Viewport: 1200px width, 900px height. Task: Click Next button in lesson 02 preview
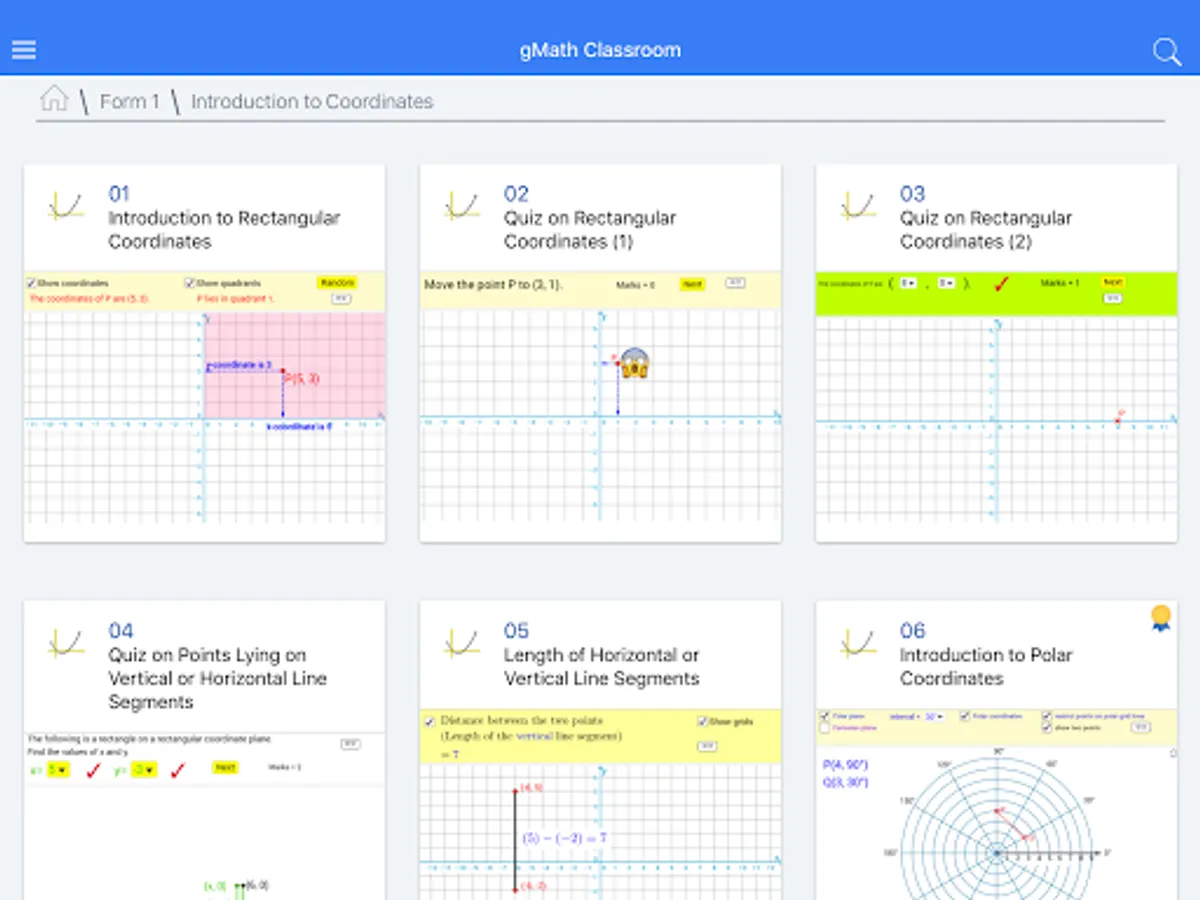(692, 285)
